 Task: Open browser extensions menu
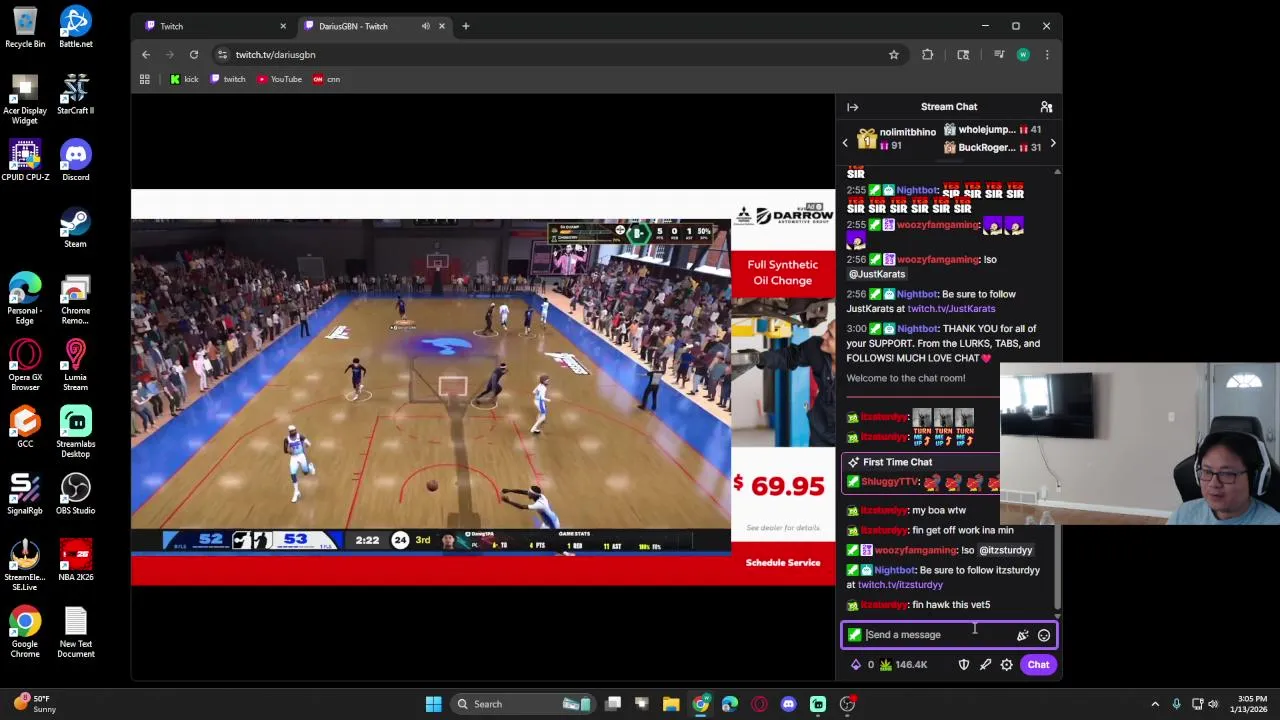coord(928,55)
